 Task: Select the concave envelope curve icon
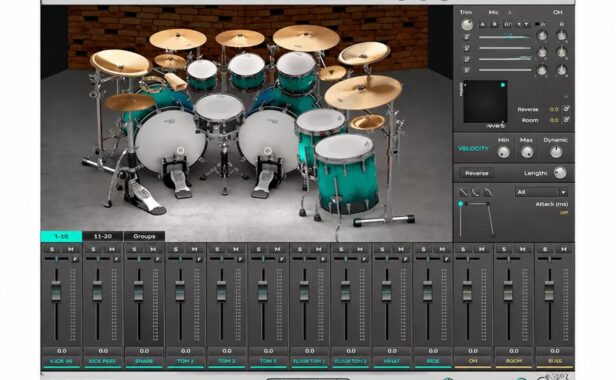click(476, 192)
